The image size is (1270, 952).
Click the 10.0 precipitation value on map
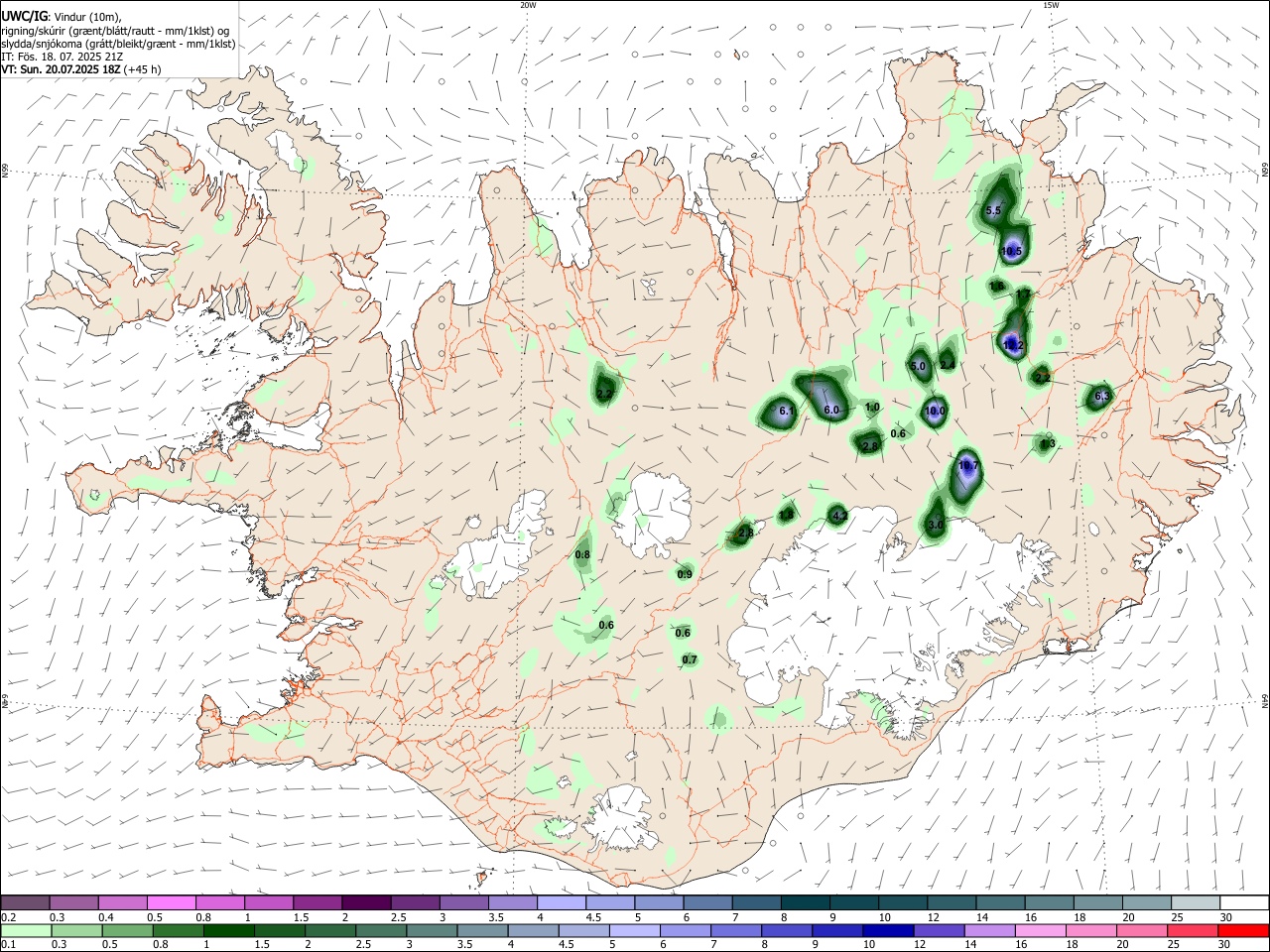pos(935,411)
